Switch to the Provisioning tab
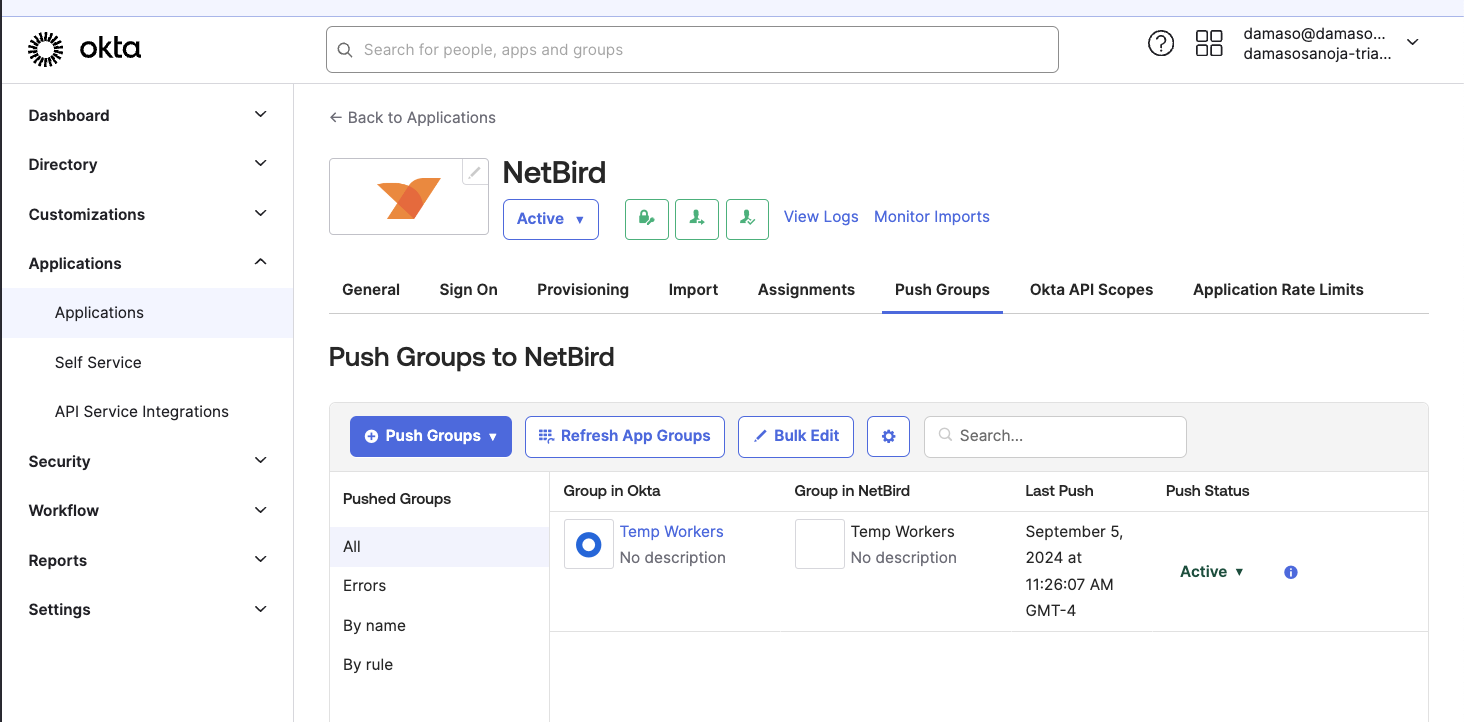1464x722 pixels. 583,289
